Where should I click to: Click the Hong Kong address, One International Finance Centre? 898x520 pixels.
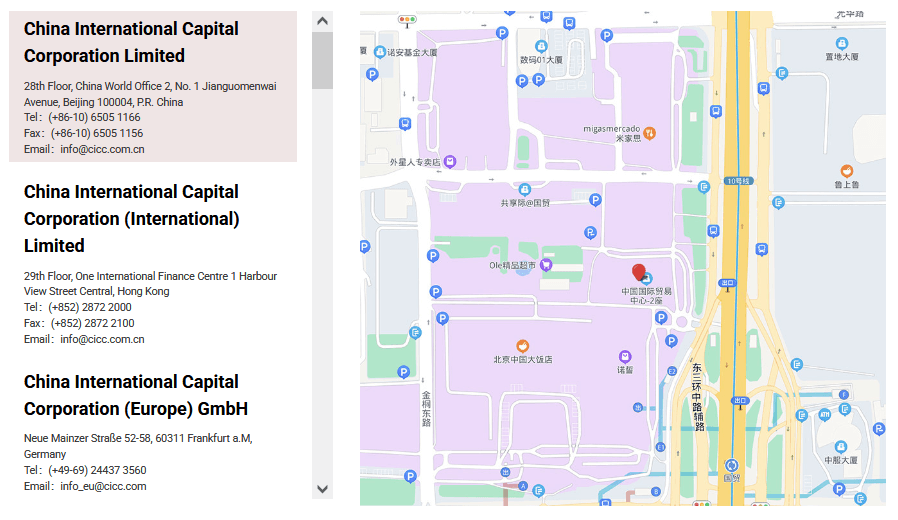[x=151, y=284]
